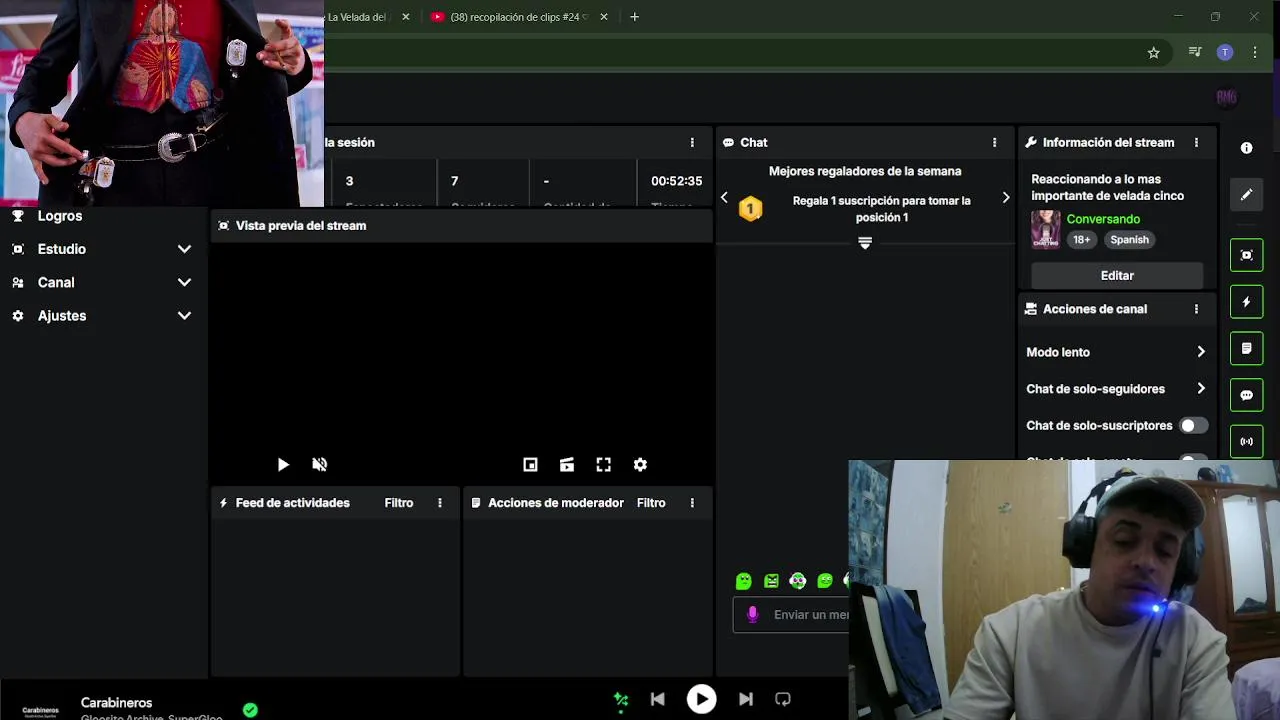The height and width of the screenshot is (720, 1280).
Task: Expand Chat de solo-seguidores options
Action: coord(1201,389)
